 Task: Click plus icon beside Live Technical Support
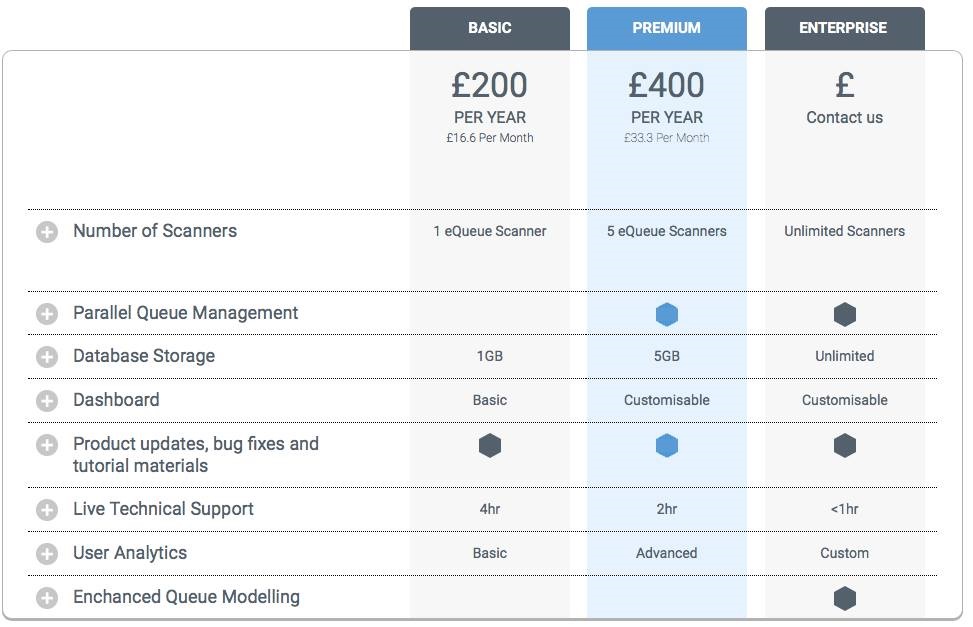pos(47,510)
